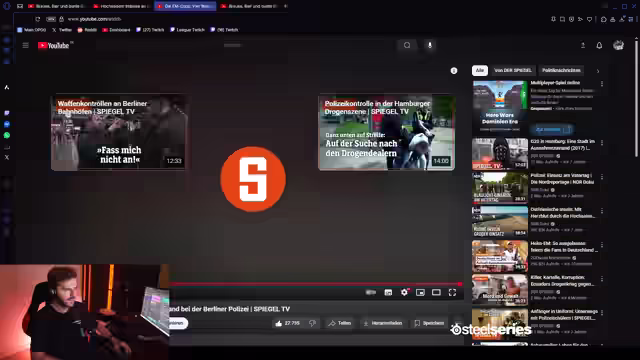Click the YouTube search input field
Viewport: 640px width, 360px height.
coord(308,45)
